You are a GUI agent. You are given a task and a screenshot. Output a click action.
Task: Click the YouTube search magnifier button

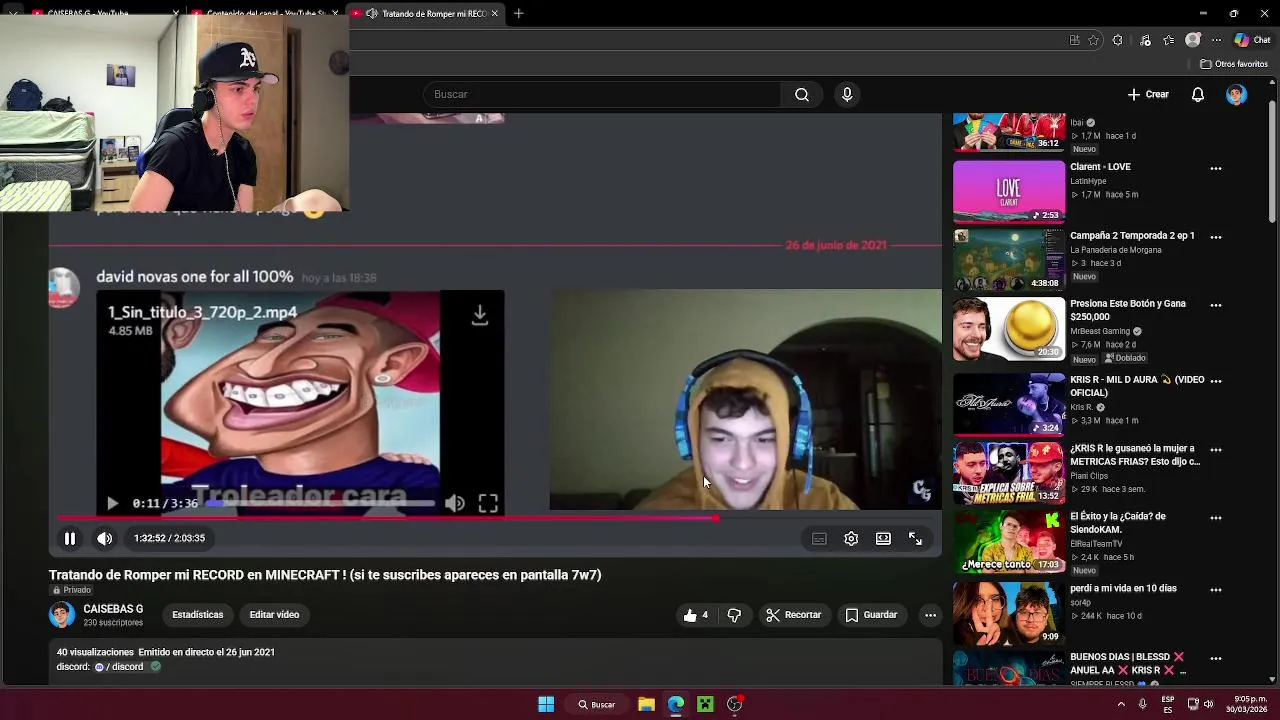(x=802, y=94)
